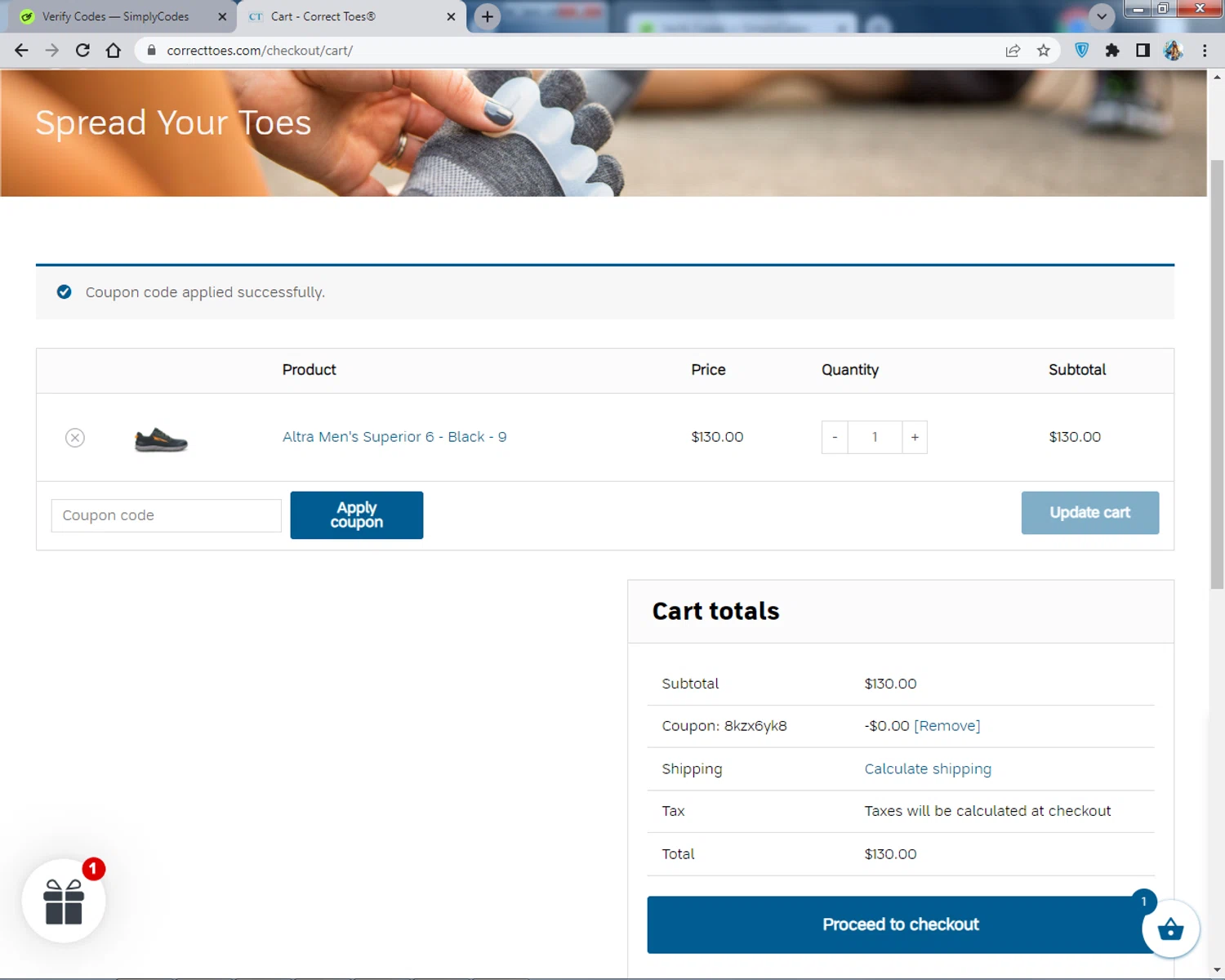Click the 'Spread Your Toes' banner heading
This screenshot has width=1225, height=980.
[173, 122]
